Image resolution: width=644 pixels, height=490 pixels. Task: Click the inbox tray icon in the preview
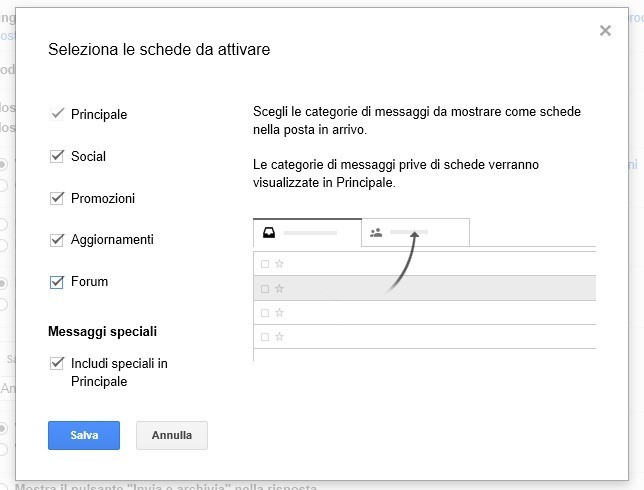pyautogui.click(x=269, y=233)
